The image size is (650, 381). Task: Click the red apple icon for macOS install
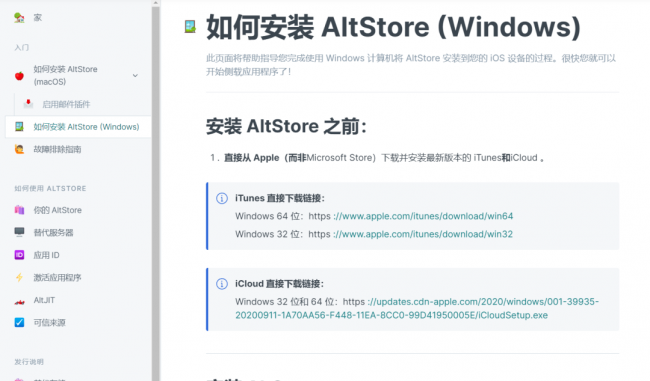tap(19, 75)
